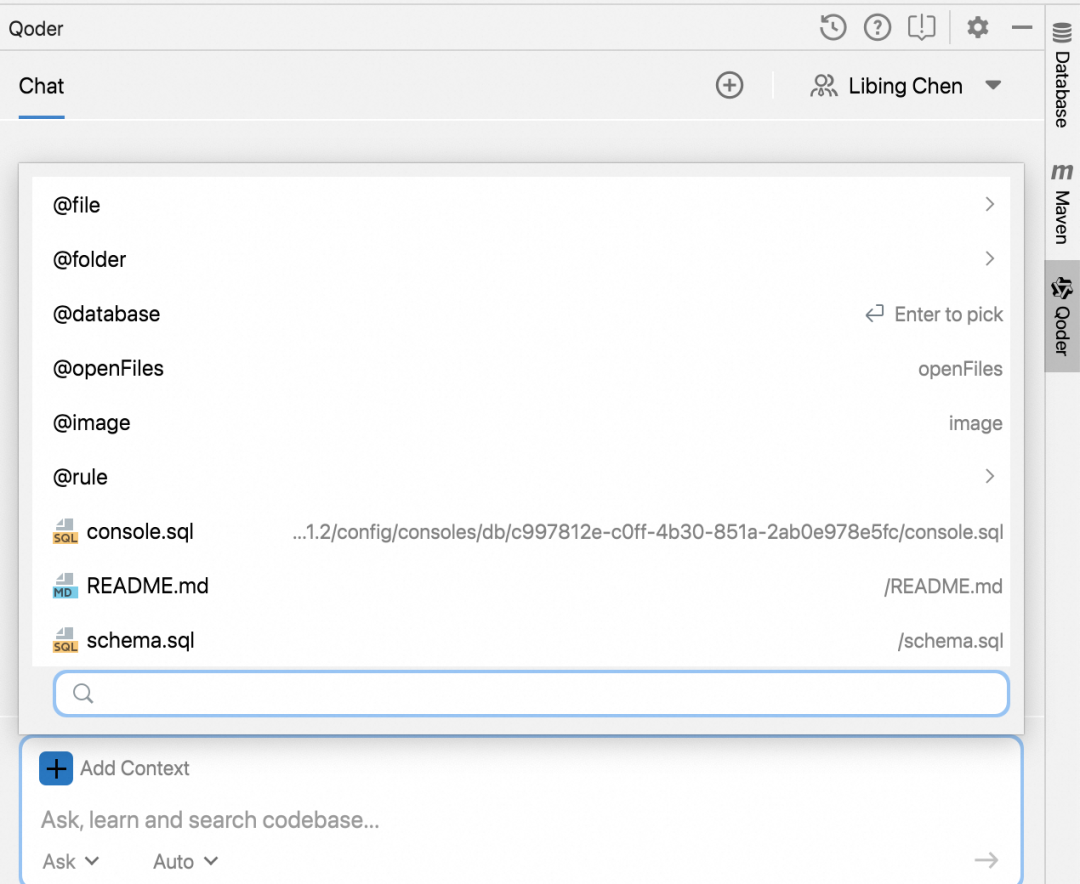
Task: Click the Qoder sidebar tab
Action: coord(1062,317)
